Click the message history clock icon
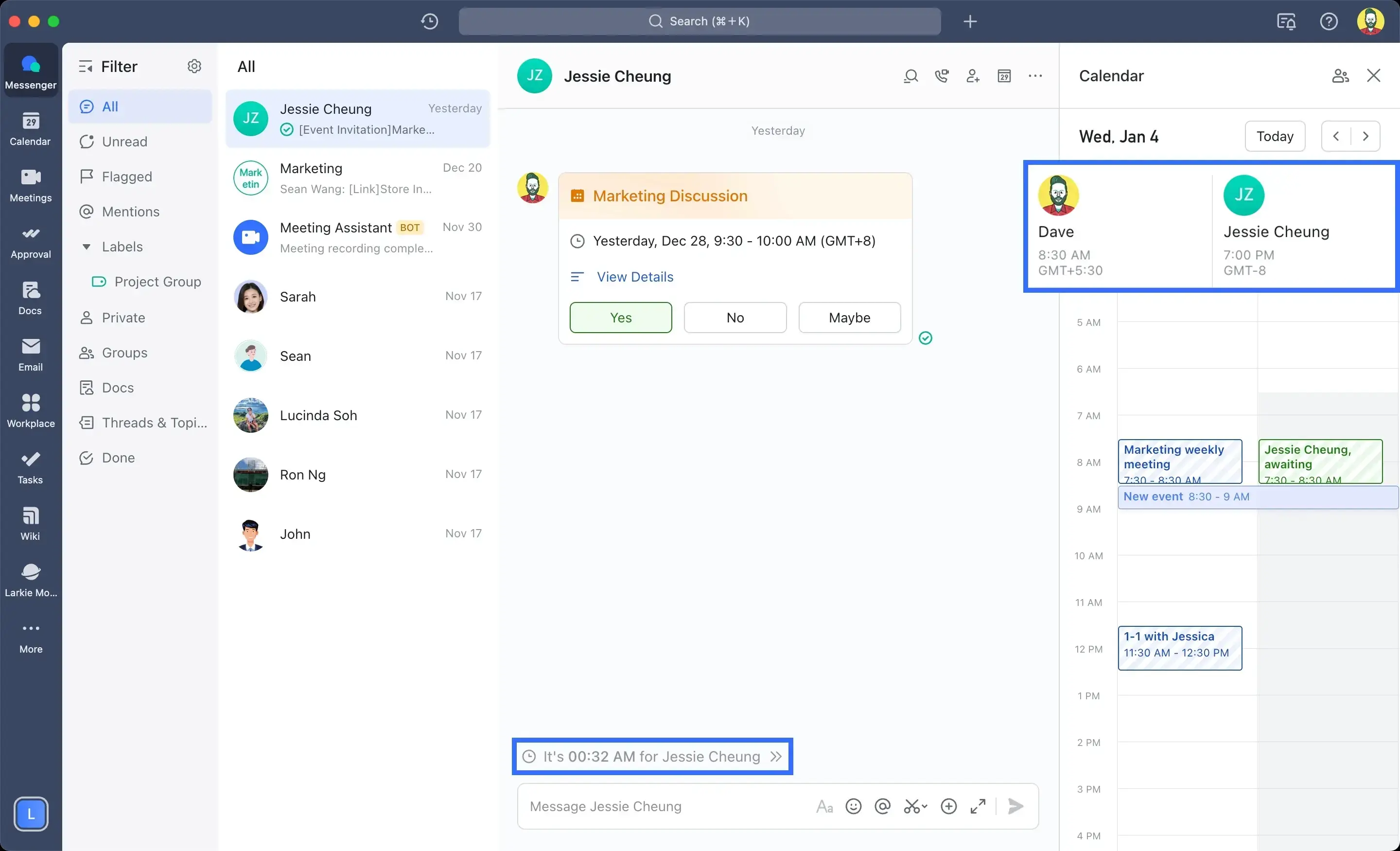Image resolution: width=1400 pixels, height=851 pixels. [x=430, y=21]
